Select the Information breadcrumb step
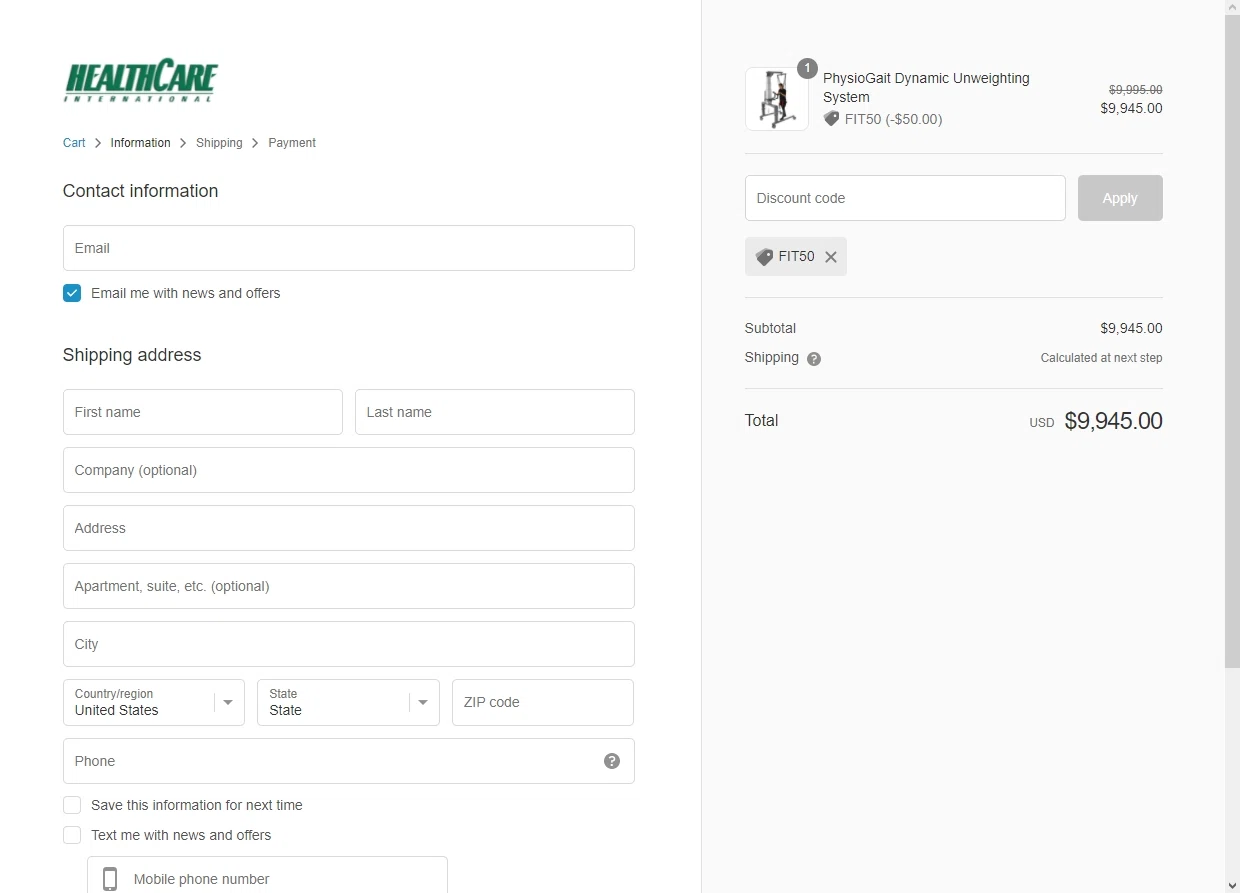1240x893 pixels. coord(140,143)
